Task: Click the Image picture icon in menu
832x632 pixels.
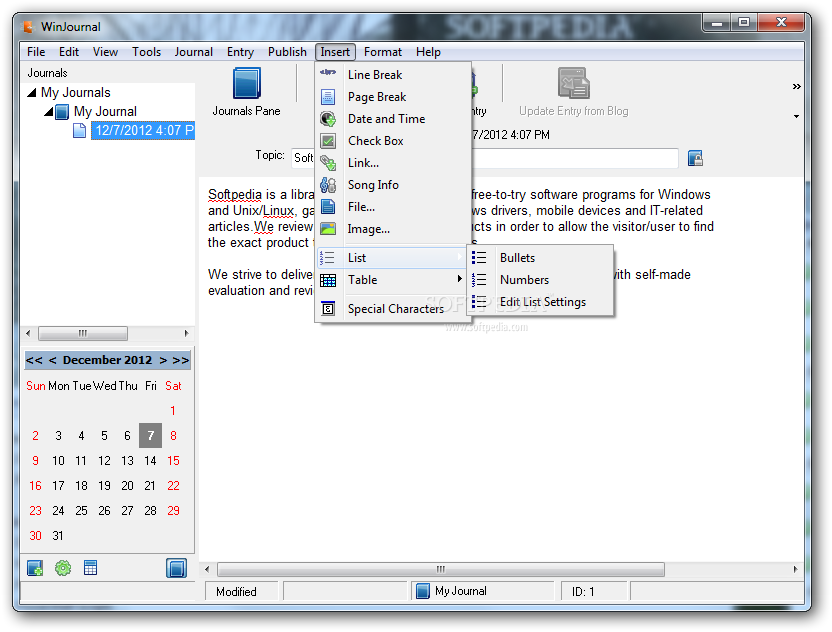Action: click(x=328, y=229)
